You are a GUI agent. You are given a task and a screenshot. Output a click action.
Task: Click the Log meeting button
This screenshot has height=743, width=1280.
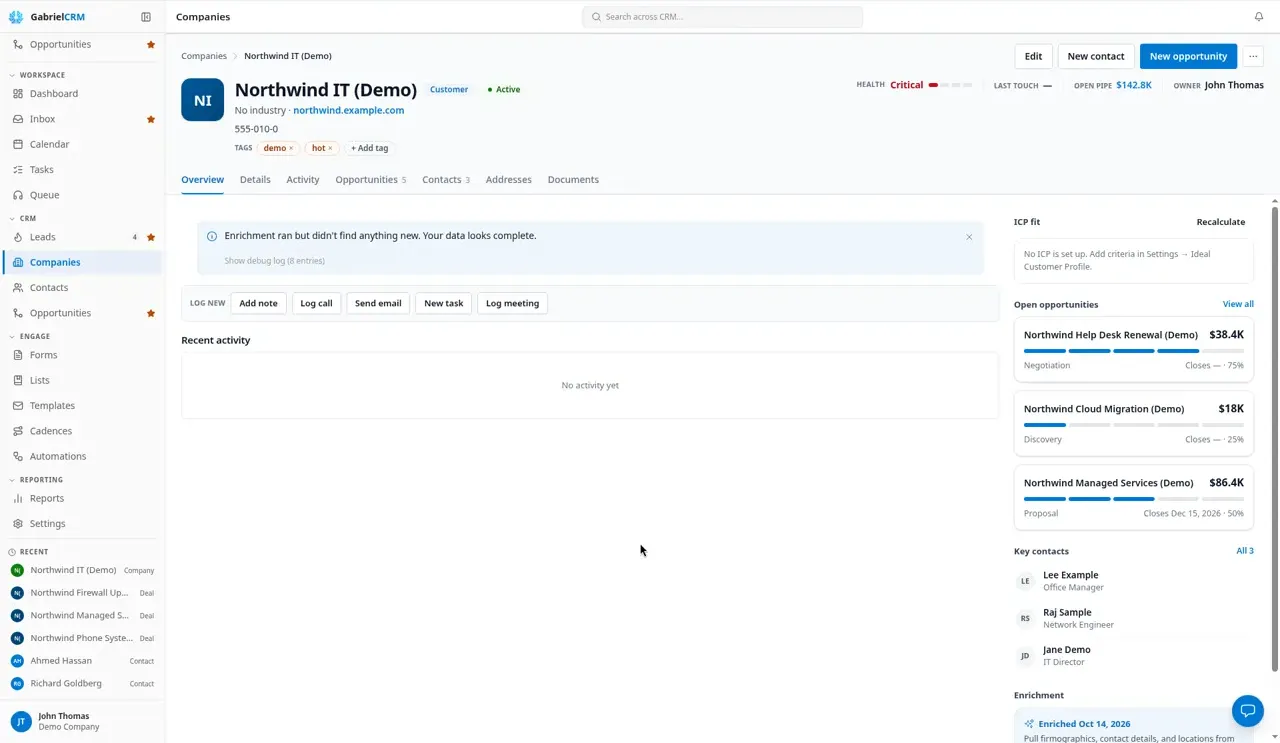[x=512, y=303]
